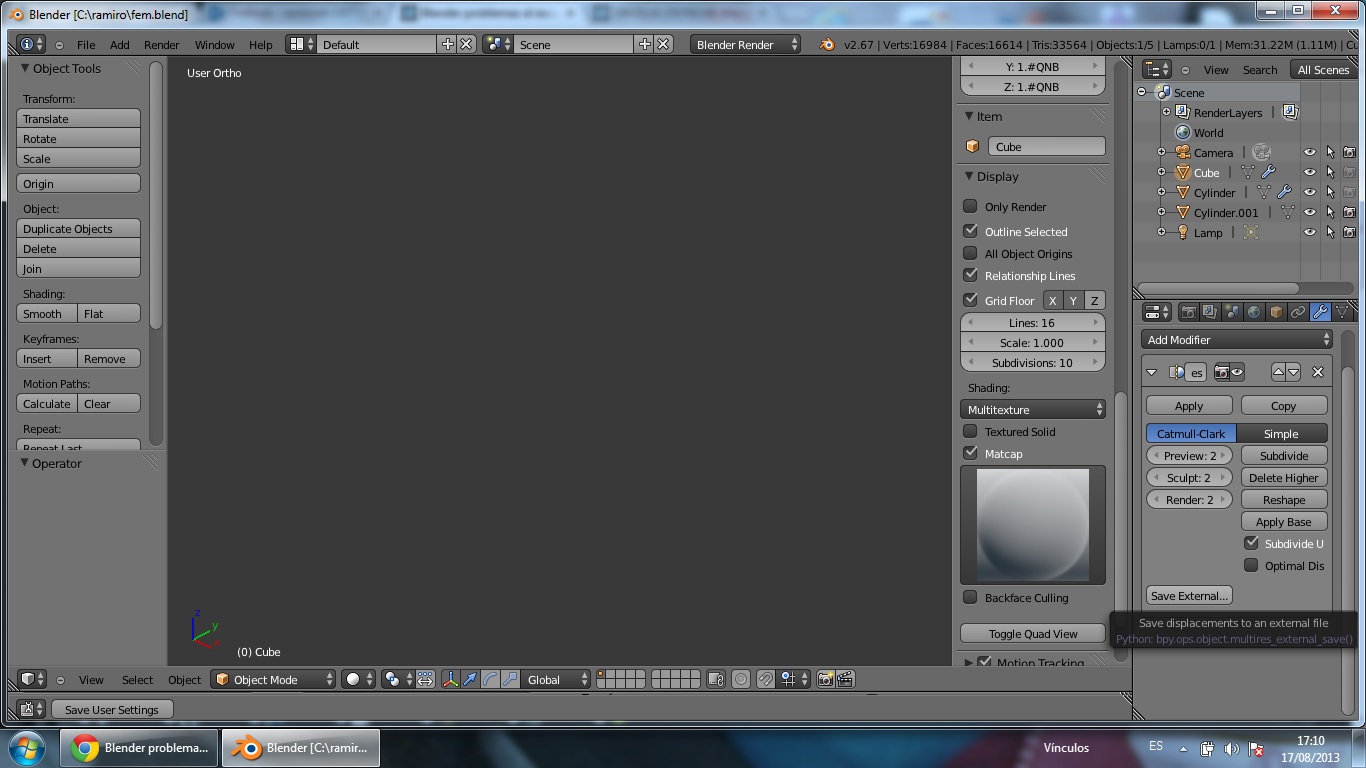
Task: Toggle renderability camera icon for Cylinder.001
Action: pyautogui.click(x=1349, y=212)
